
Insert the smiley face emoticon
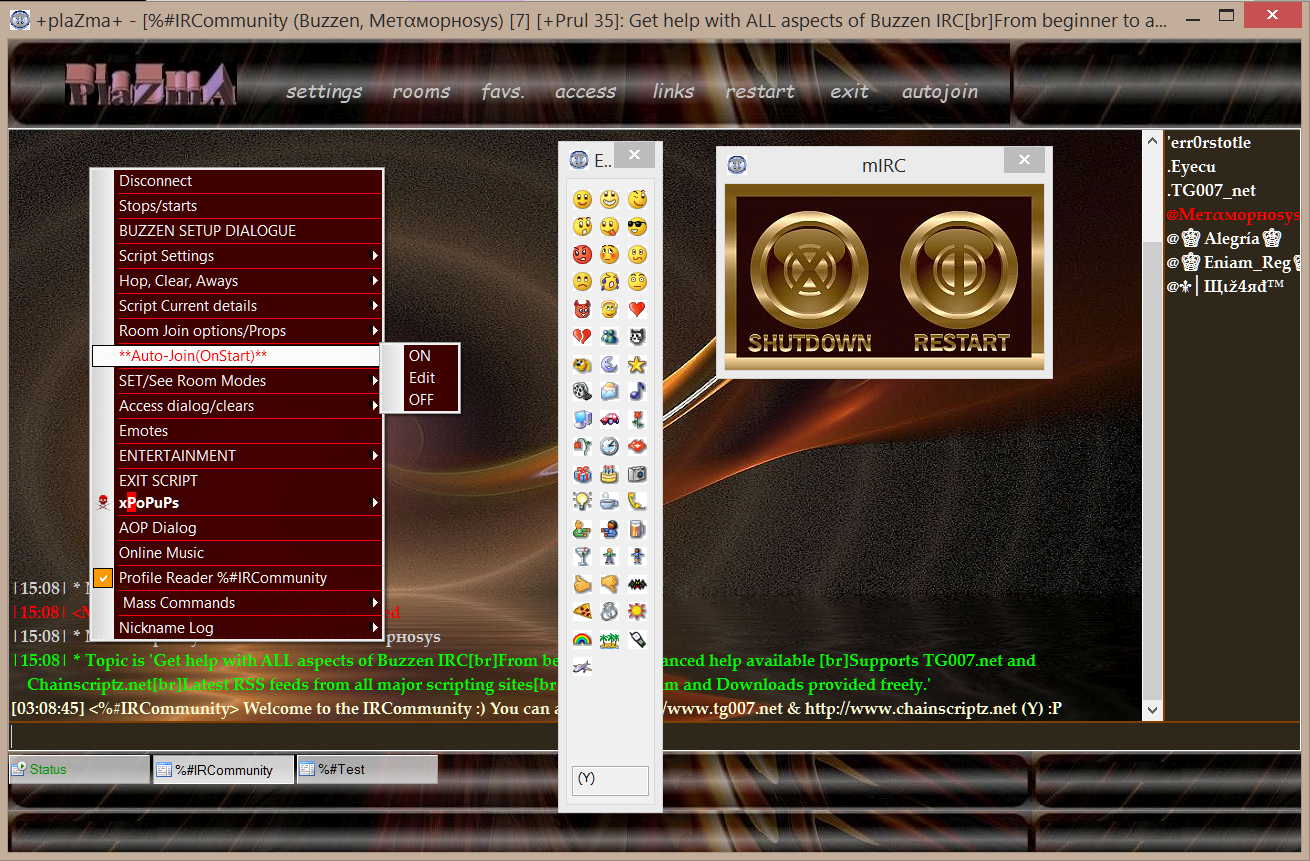(582, 199)
